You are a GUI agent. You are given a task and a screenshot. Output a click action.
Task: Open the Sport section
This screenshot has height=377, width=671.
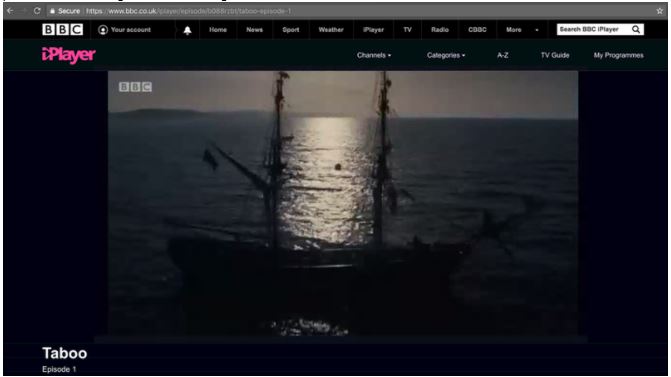pyautogui.click(x=291, y=30)
